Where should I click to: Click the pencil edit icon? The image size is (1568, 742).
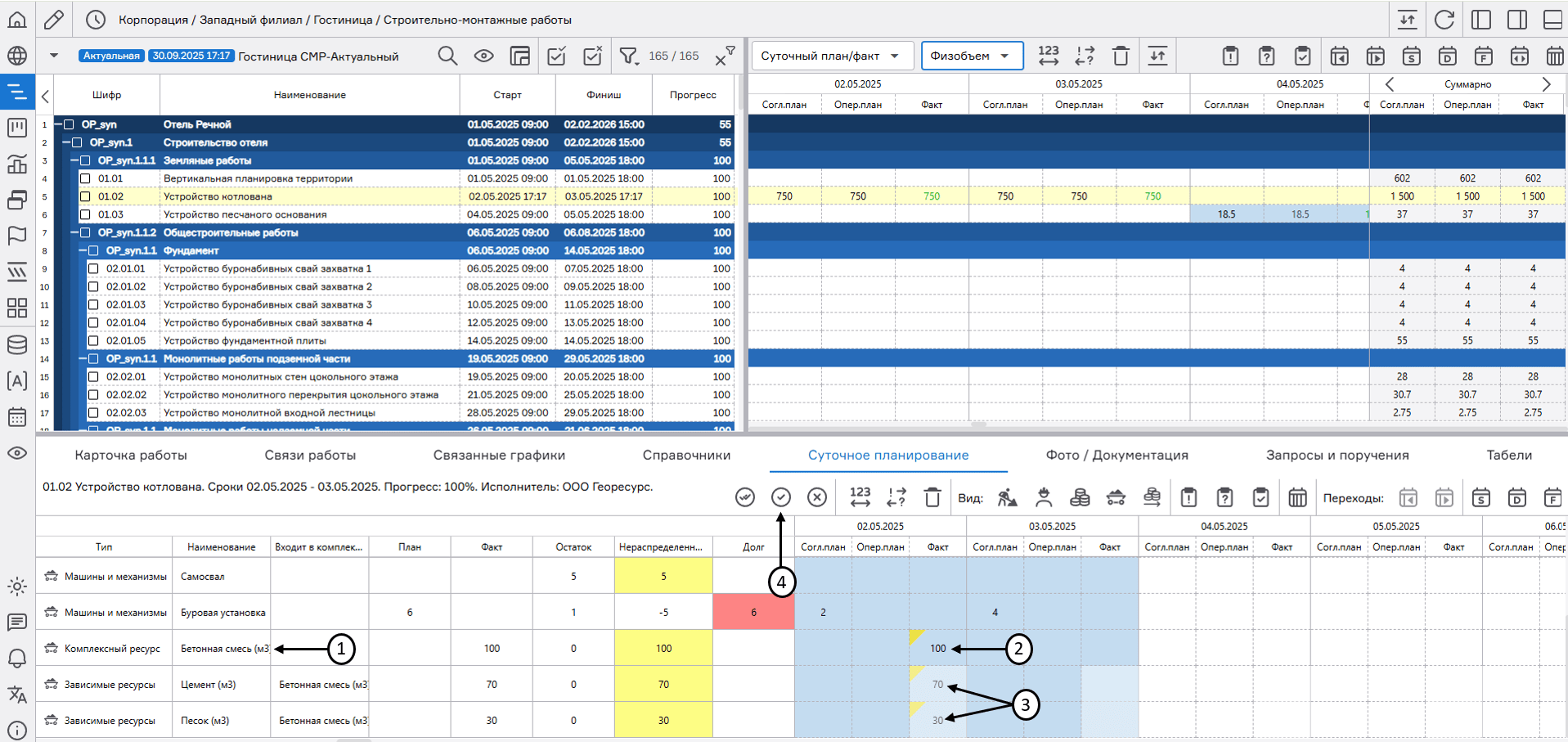click(x=54, y=20)
